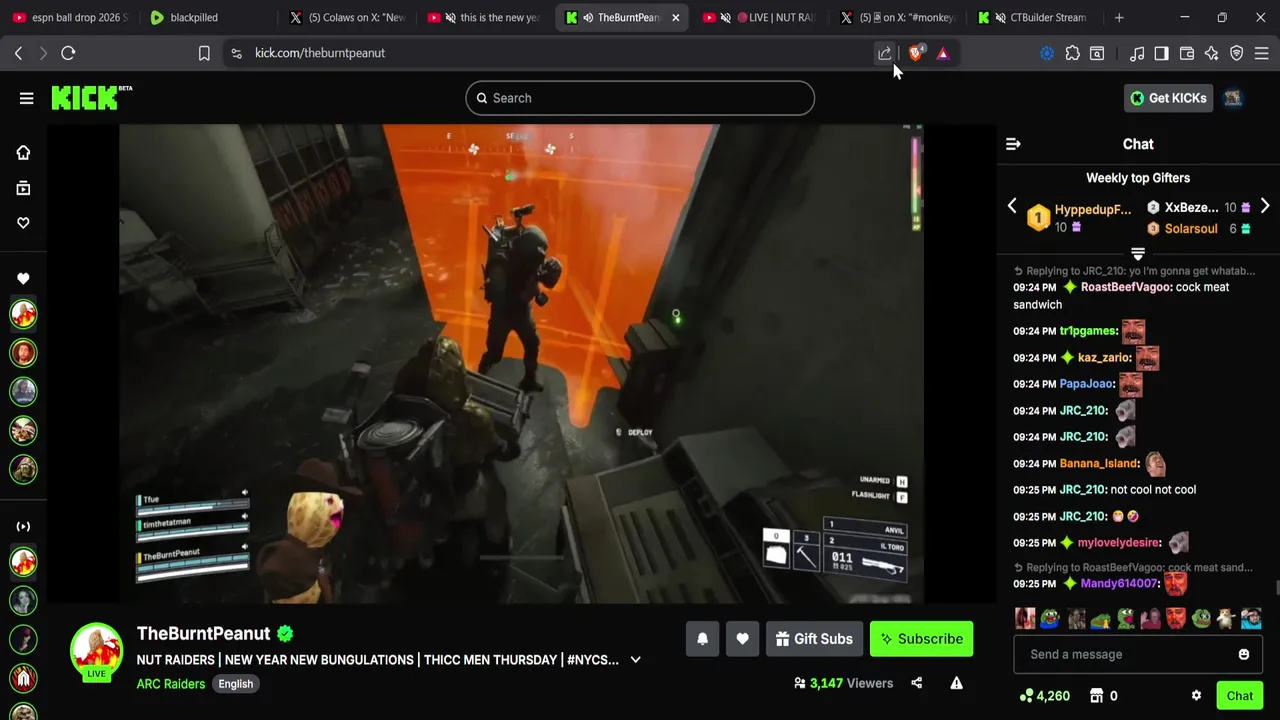The width and height of the screenshot is (1280, 720).
Task: Click the address bar URL
Action: 320,53
